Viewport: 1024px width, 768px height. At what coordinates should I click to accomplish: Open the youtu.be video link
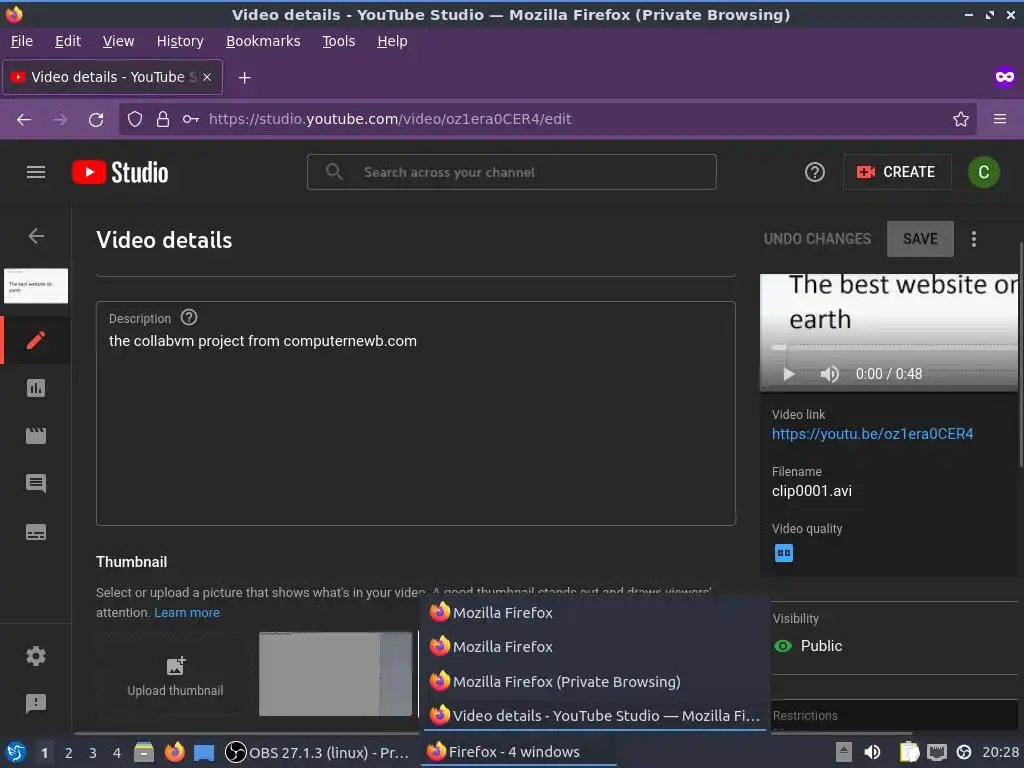pos(872,434)
